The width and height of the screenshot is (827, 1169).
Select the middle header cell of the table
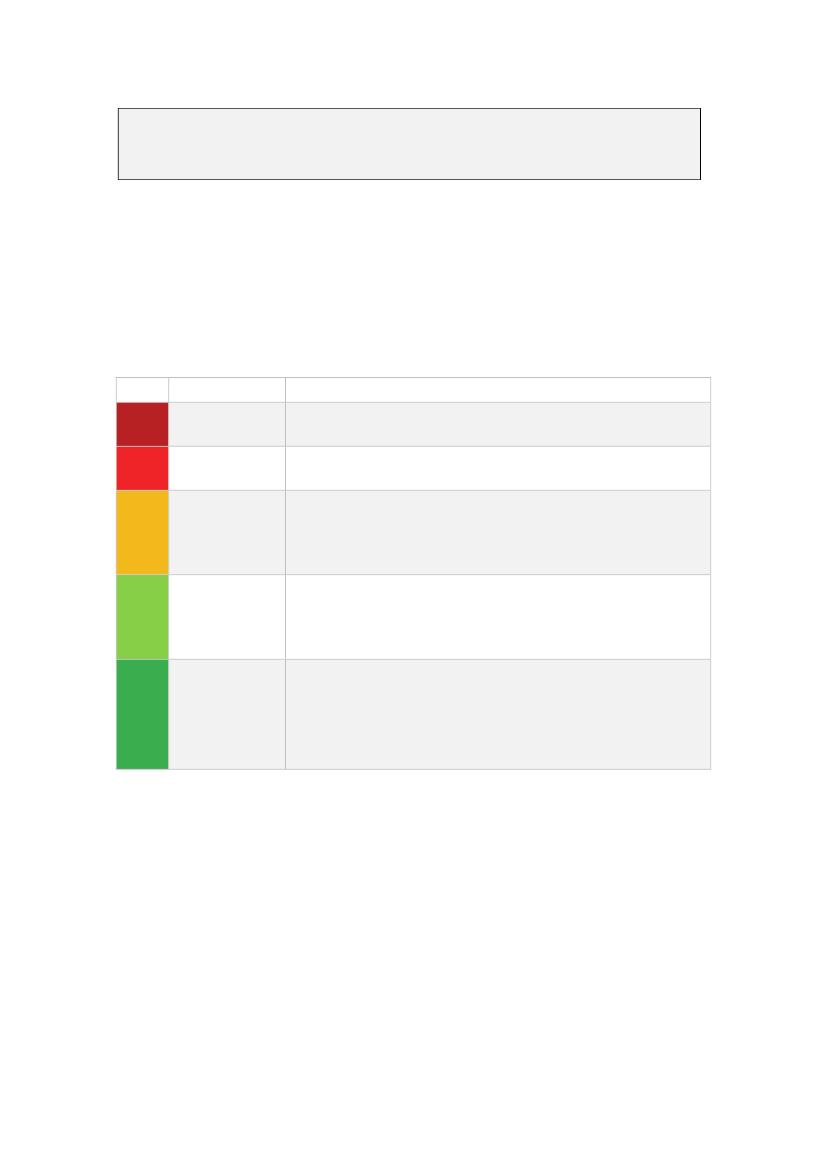click(227, 390)
